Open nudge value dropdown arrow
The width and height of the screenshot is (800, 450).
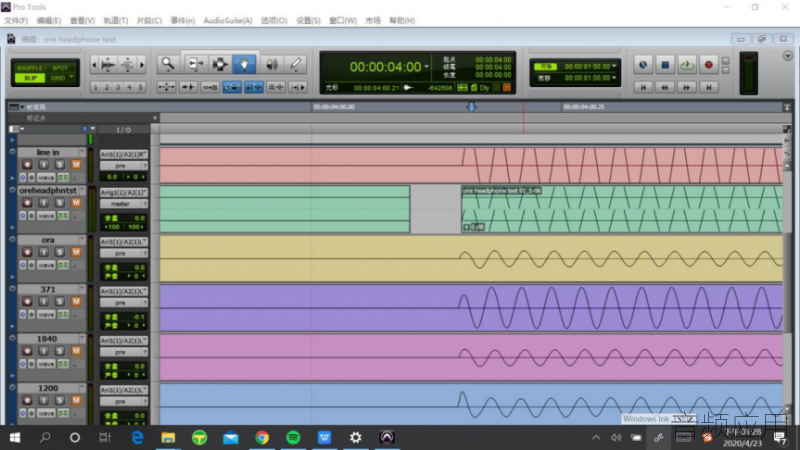coord(614,78)
